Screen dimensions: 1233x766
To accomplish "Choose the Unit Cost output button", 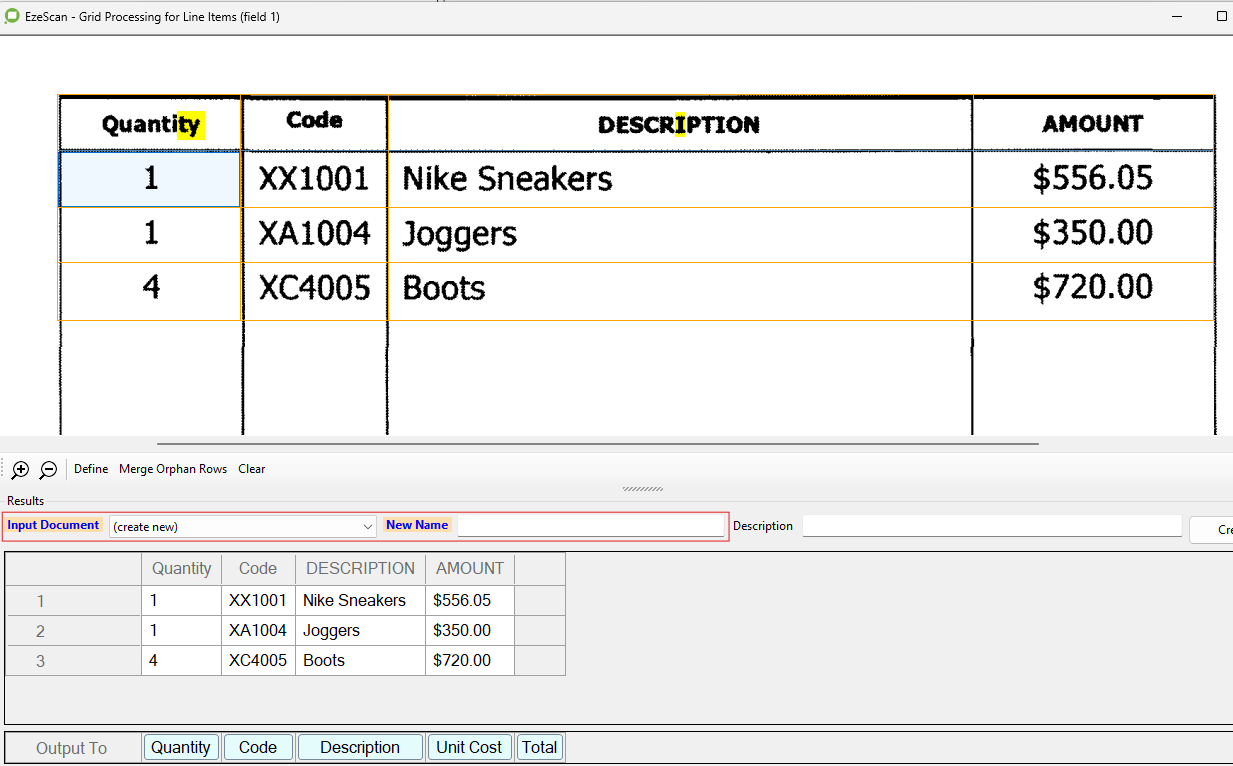I will tap(469, 747).
